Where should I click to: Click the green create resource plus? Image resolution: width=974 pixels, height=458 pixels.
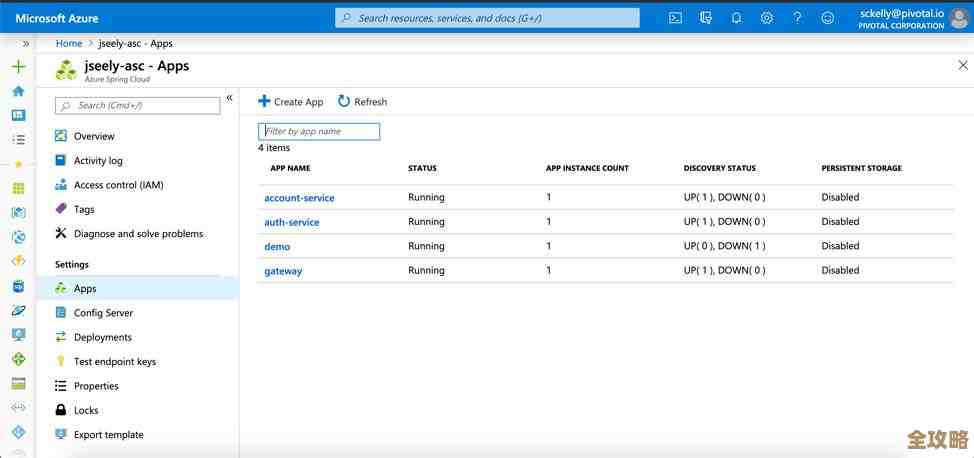click(18, 67)
